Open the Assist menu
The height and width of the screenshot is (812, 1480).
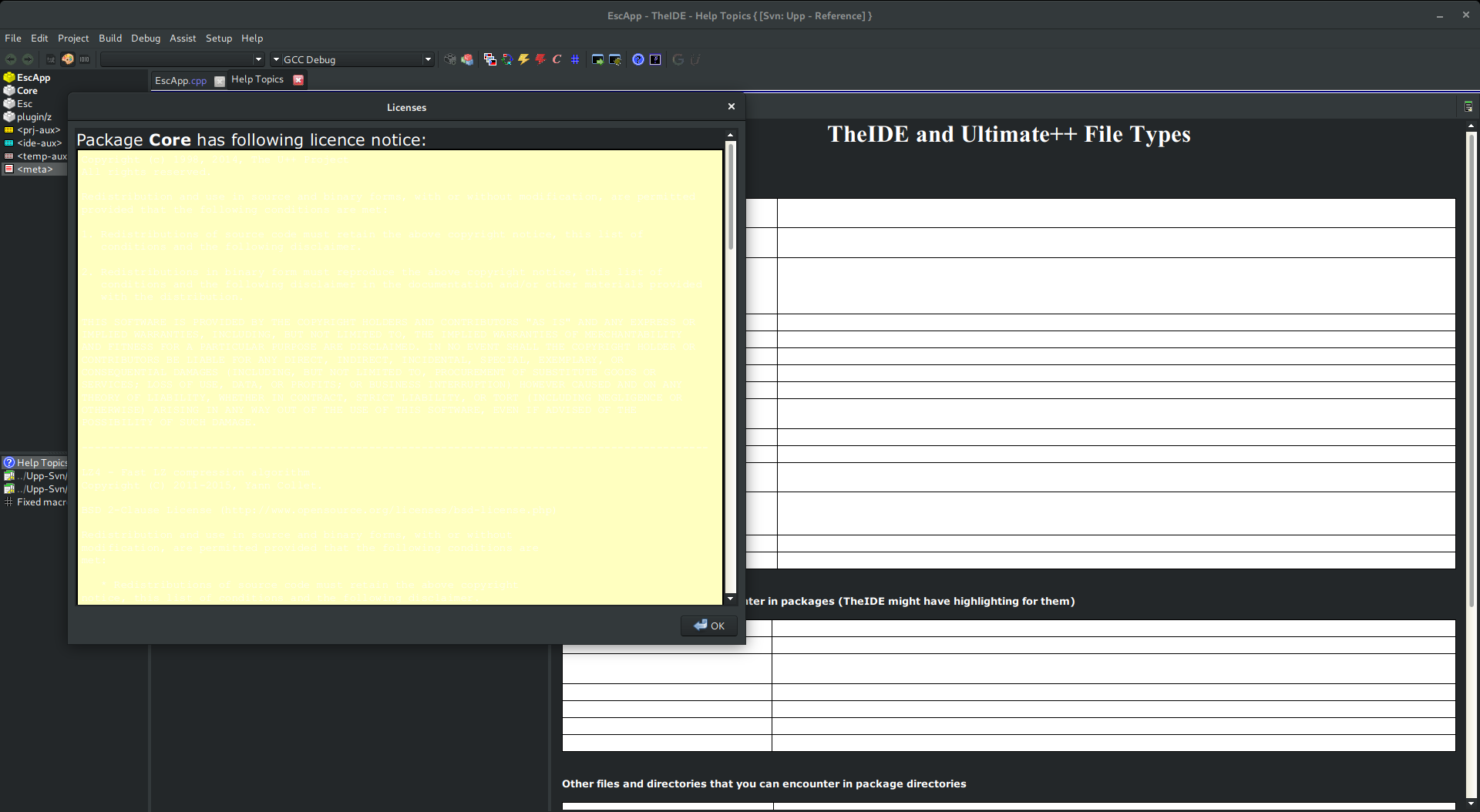pos(183,38)
